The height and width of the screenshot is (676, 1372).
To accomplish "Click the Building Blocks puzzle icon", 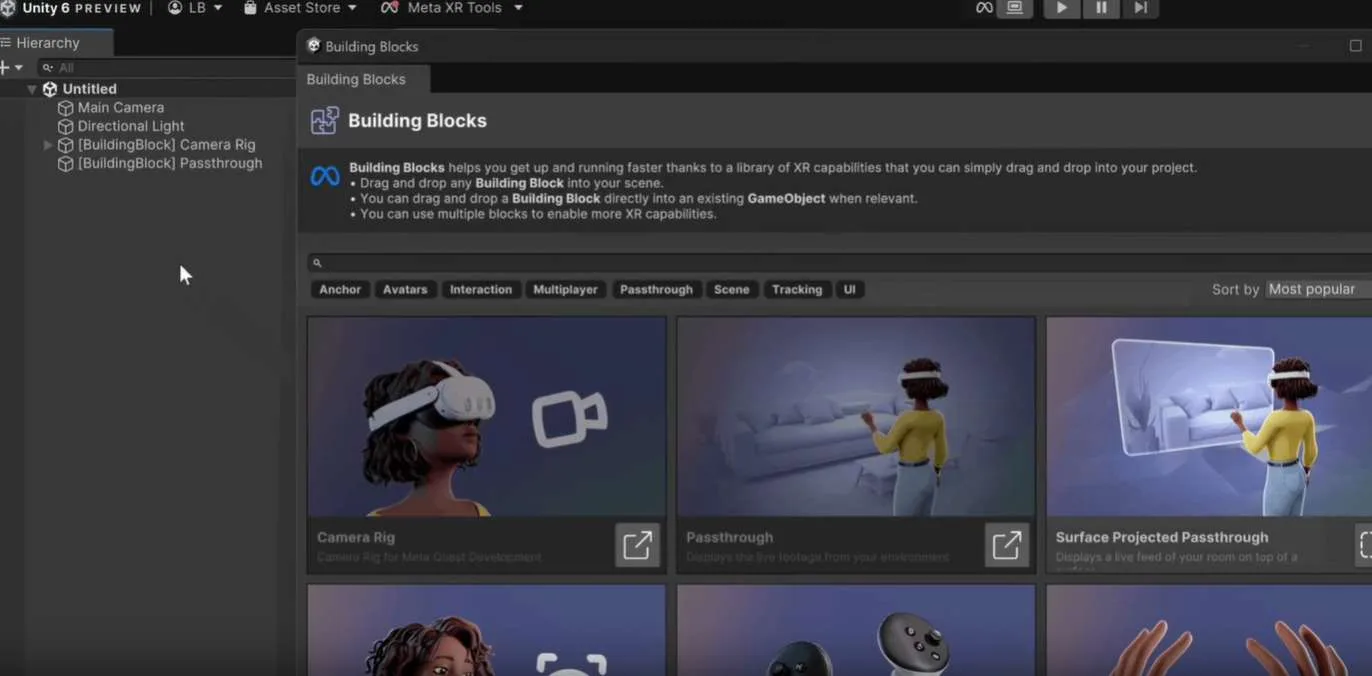I will pyautogui.click(x=324, y=121).
